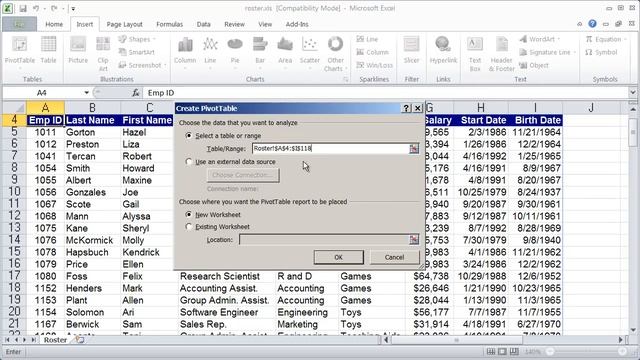640x360 pixels.
Task: Open the Add-Ins tab
Action: coord(297,24)
